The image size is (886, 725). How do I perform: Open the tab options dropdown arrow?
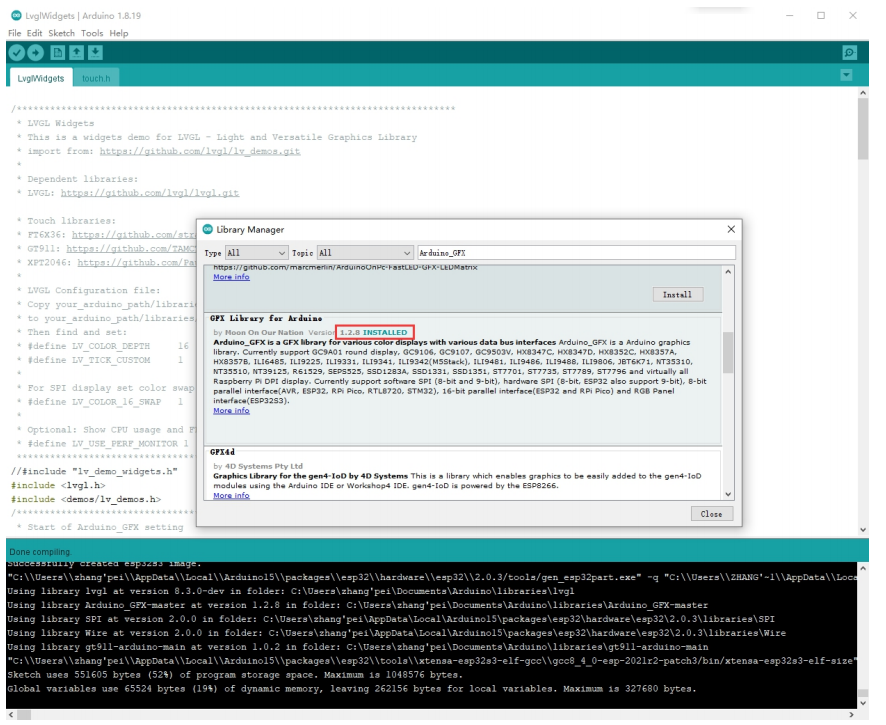pos(846,76)
